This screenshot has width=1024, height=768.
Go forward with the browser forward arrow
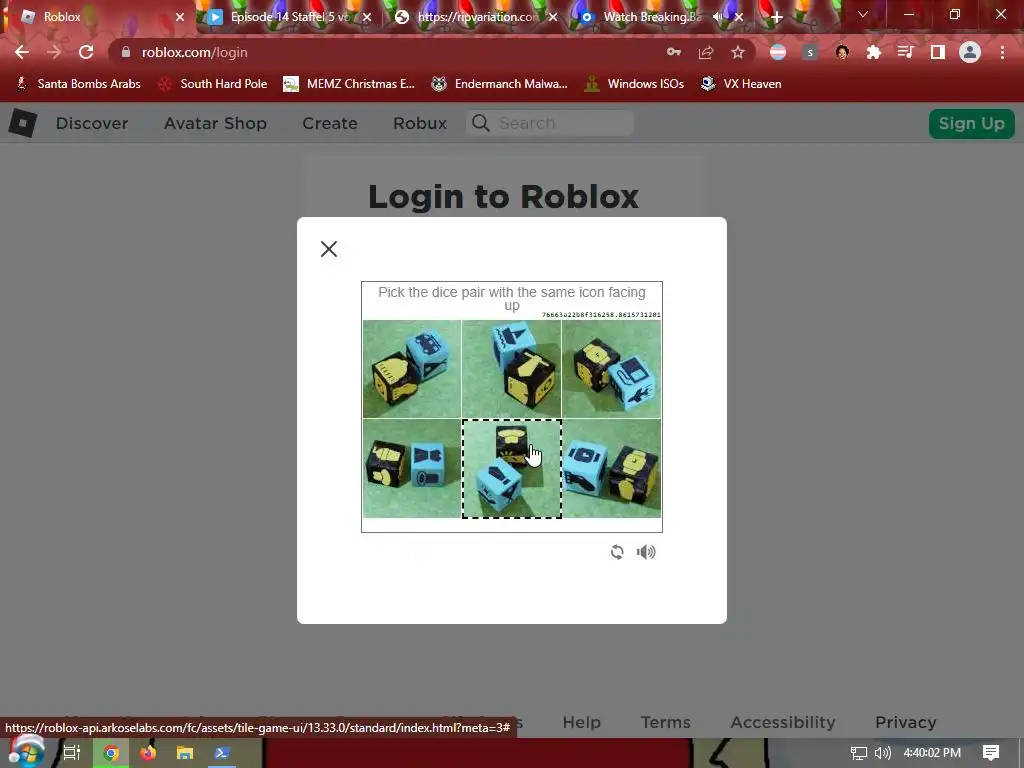54,52
